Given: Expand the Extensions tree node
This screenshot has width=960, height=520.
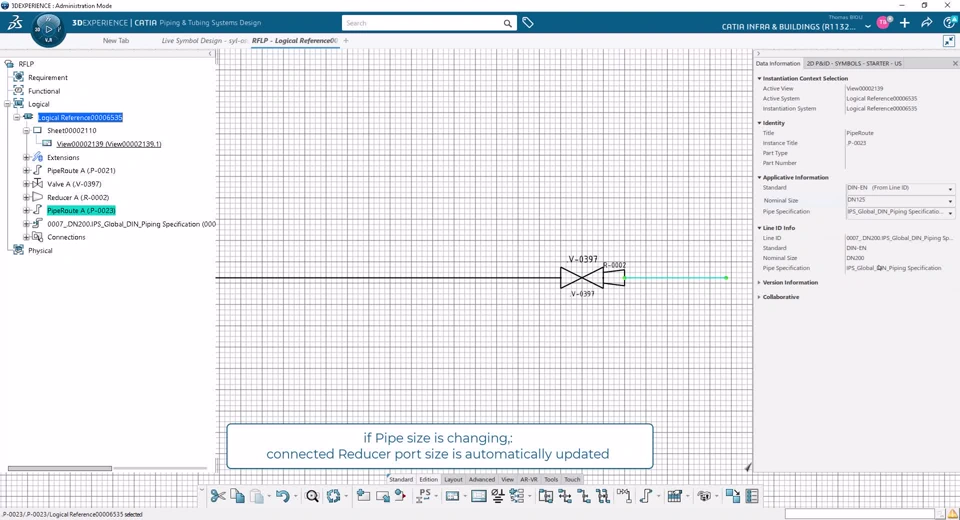Looking at the screenshot, I should [26, 157].
